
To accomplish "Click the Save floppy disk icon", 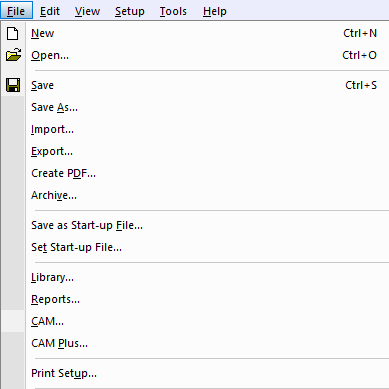I will tap(13, 85).
